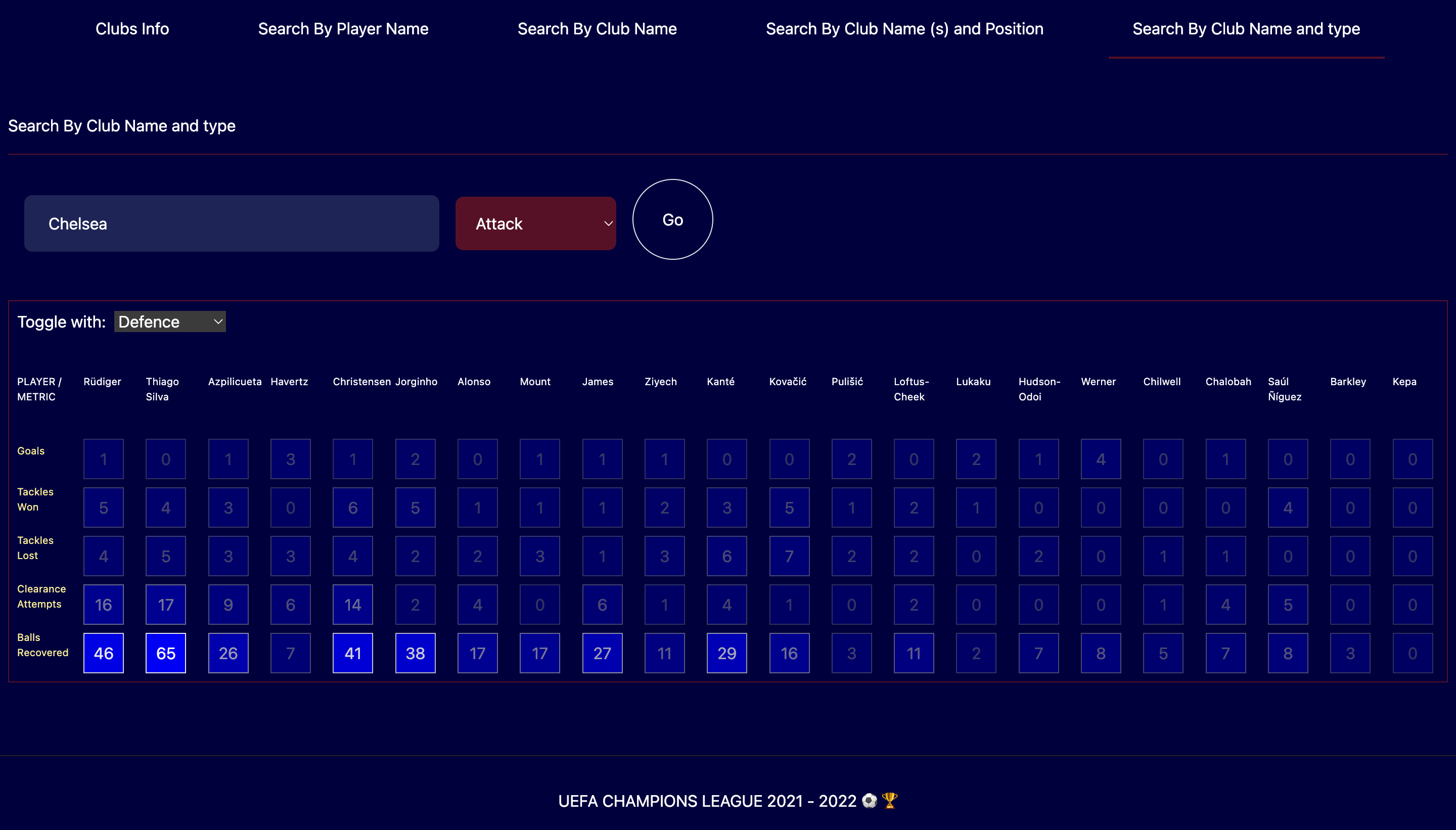Image resolution: width=1456 pixels, height=830 pixels.
Task: Click Thiago Silva's Balls Recovered cell showing 65
Action: pyautogui.click(x=165, y=653)
